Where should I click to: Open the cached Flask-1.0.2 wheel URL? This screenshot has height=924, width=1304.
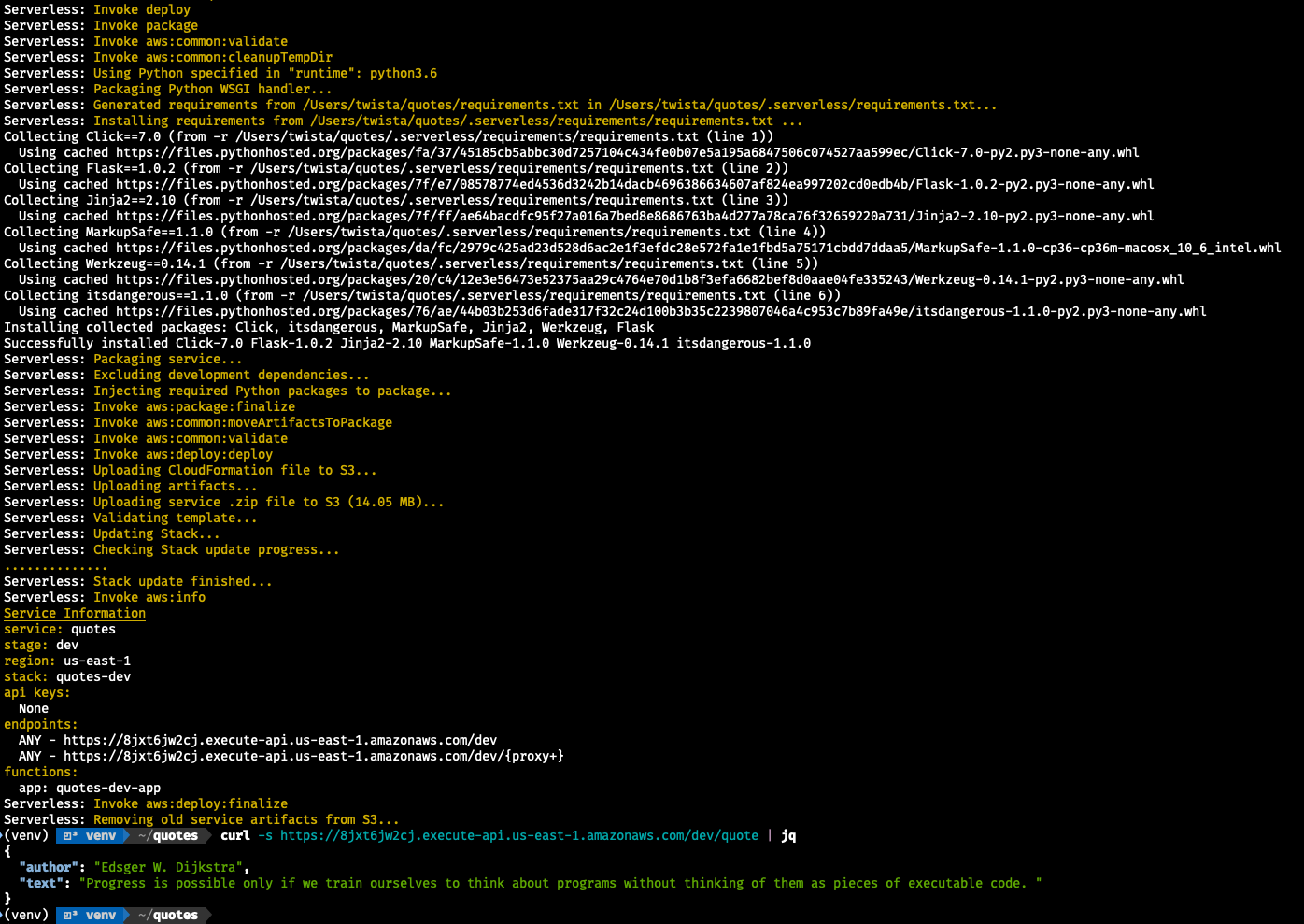pos(634,184)
